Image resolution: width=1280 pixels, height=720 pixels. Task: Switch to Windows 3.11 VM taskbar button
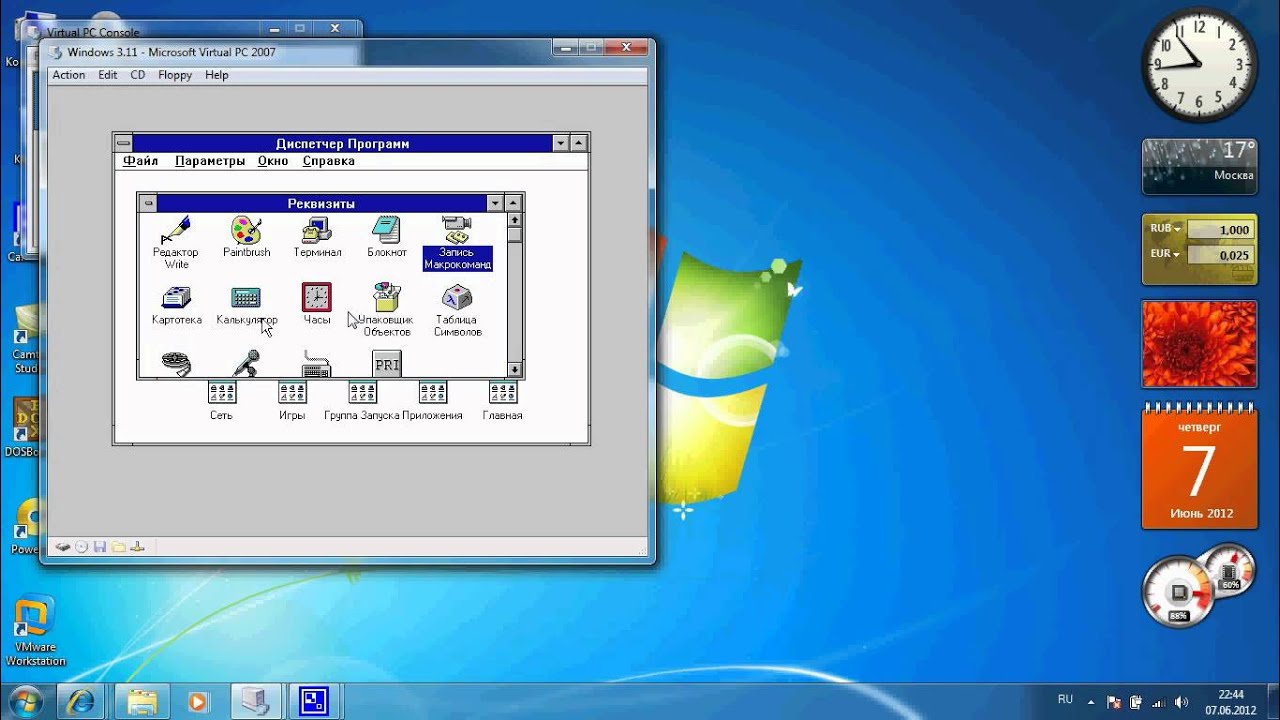pyautogui.click(x=315, y=701)
